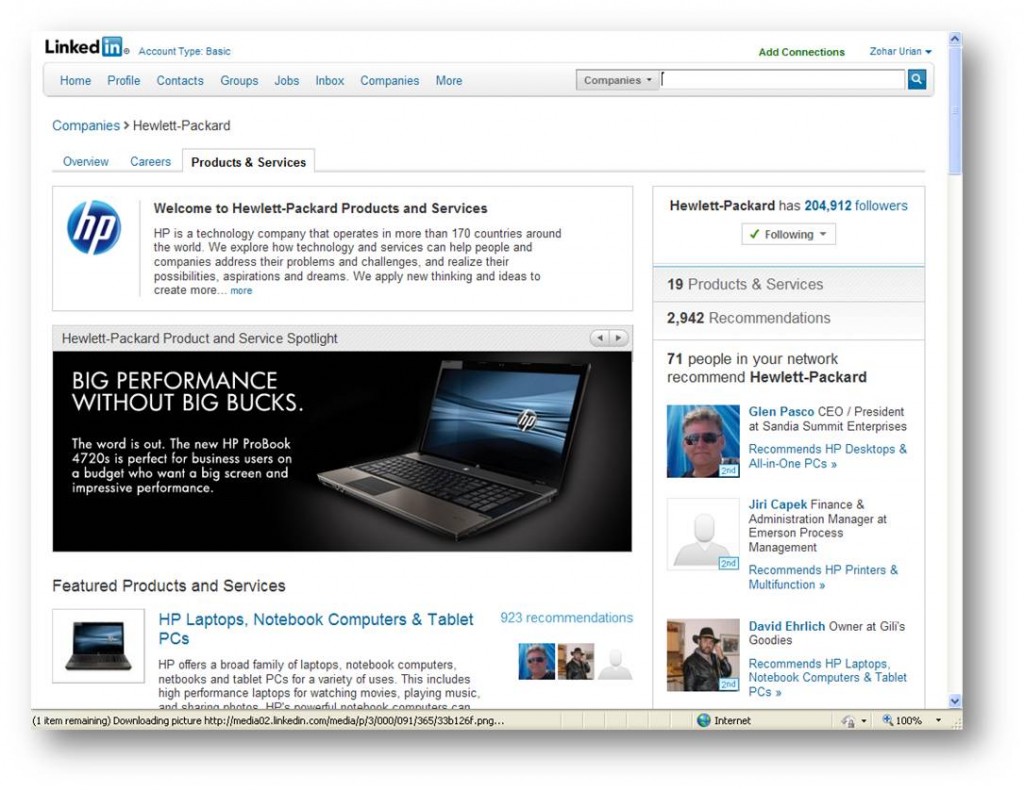Click third blank recommender avatar

(x=615, y=661)
